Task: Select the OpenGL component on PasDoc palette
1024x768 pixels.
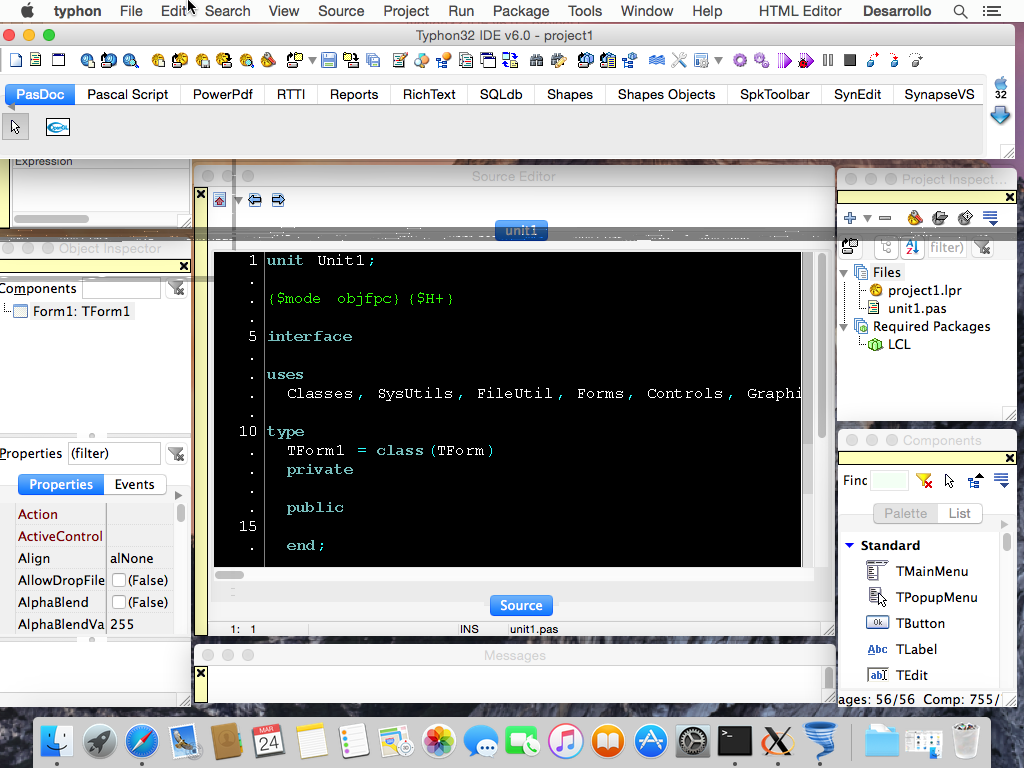Action: [58, 127]
